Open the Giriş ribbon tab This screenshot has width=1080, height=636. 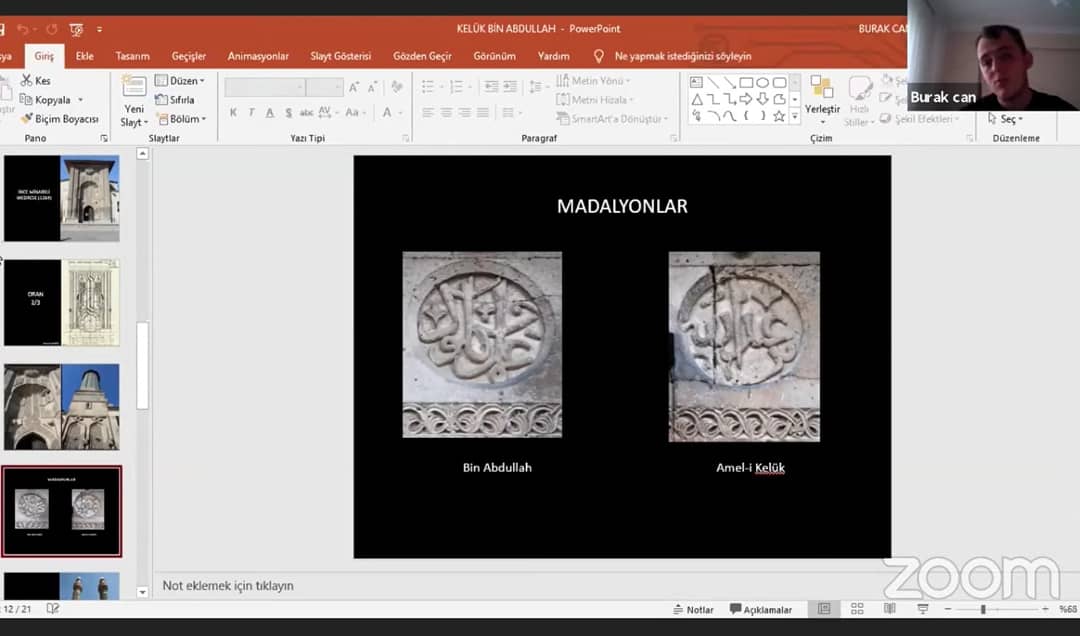coord(44,56)
